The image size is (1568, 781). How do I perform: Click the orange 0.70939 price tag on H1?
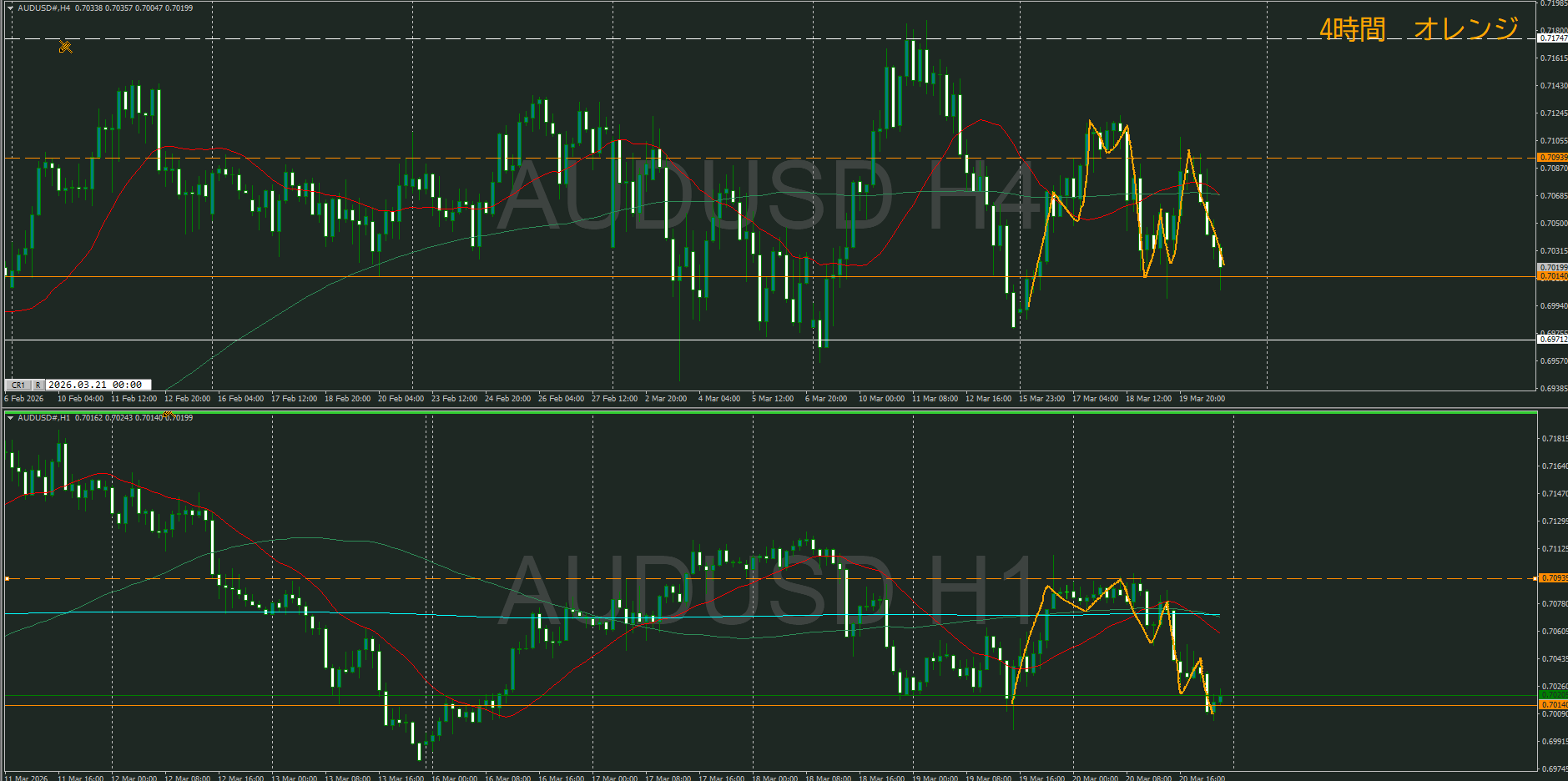(x=1552, y=578)
